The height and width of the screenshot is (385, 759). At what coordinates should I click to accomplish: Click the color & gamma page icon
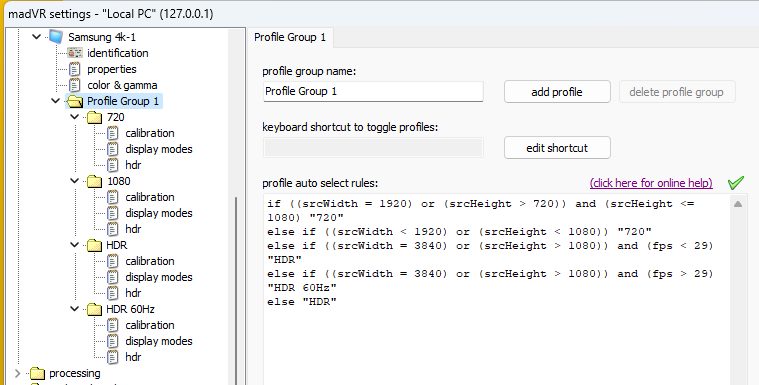pos(75,85)
